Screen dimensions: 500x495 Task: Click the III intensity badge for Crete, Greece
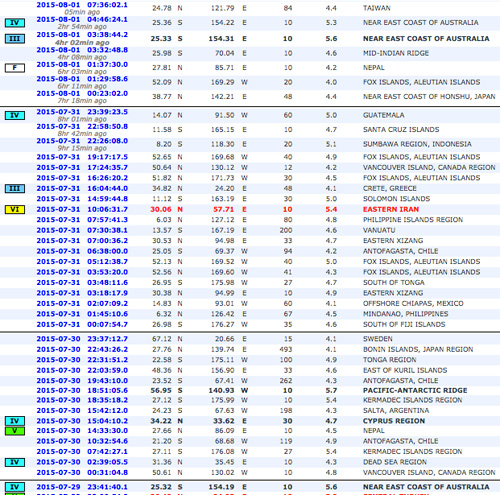(x=15, y=189)
